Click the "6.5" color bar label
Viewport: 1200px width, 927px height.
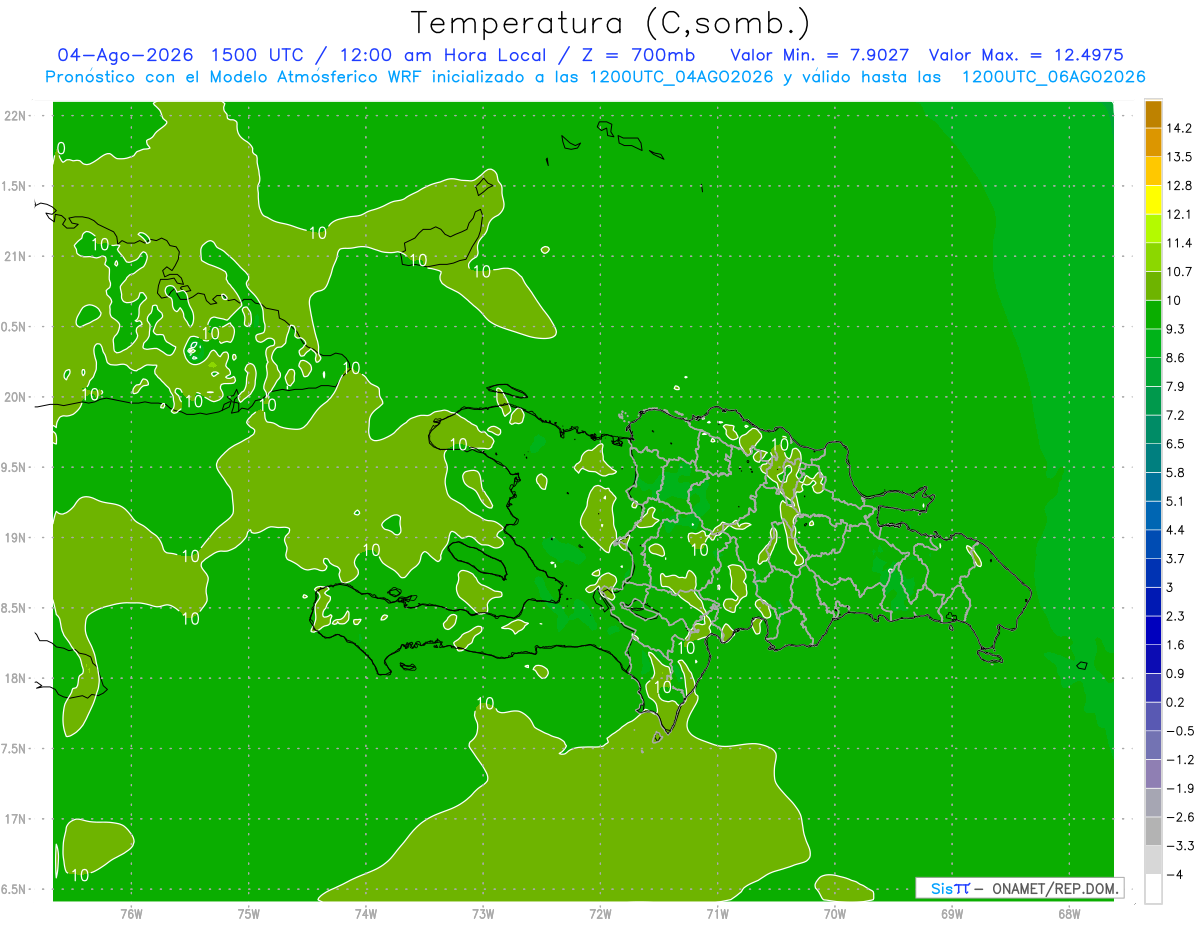pyautogui.click(x=1176, y=444)
